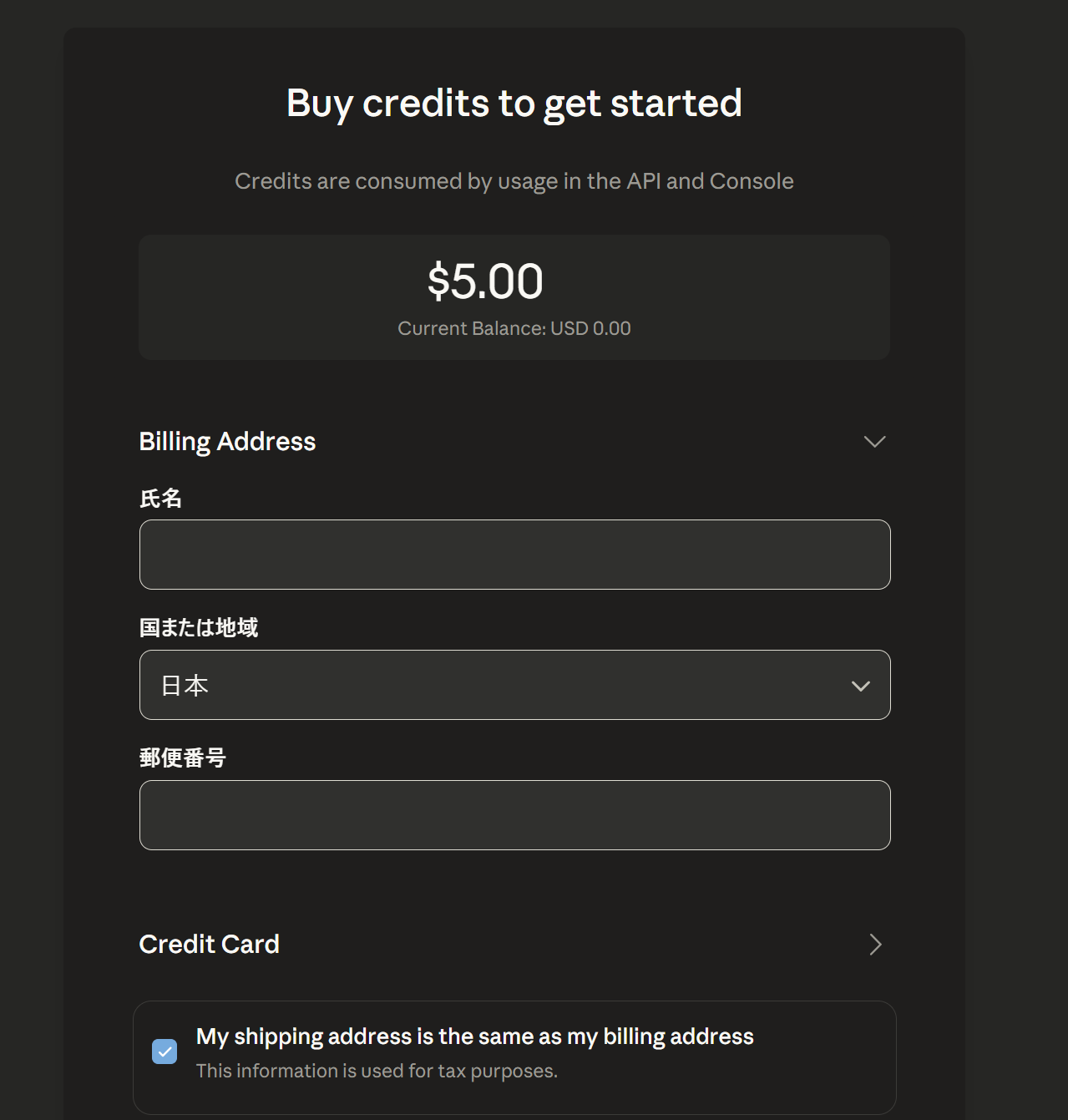Image resolution: width=1068 pixels, height=1120 pixels.
Task: Click the 氏名 name input field
Action: [x=514, y=555]
